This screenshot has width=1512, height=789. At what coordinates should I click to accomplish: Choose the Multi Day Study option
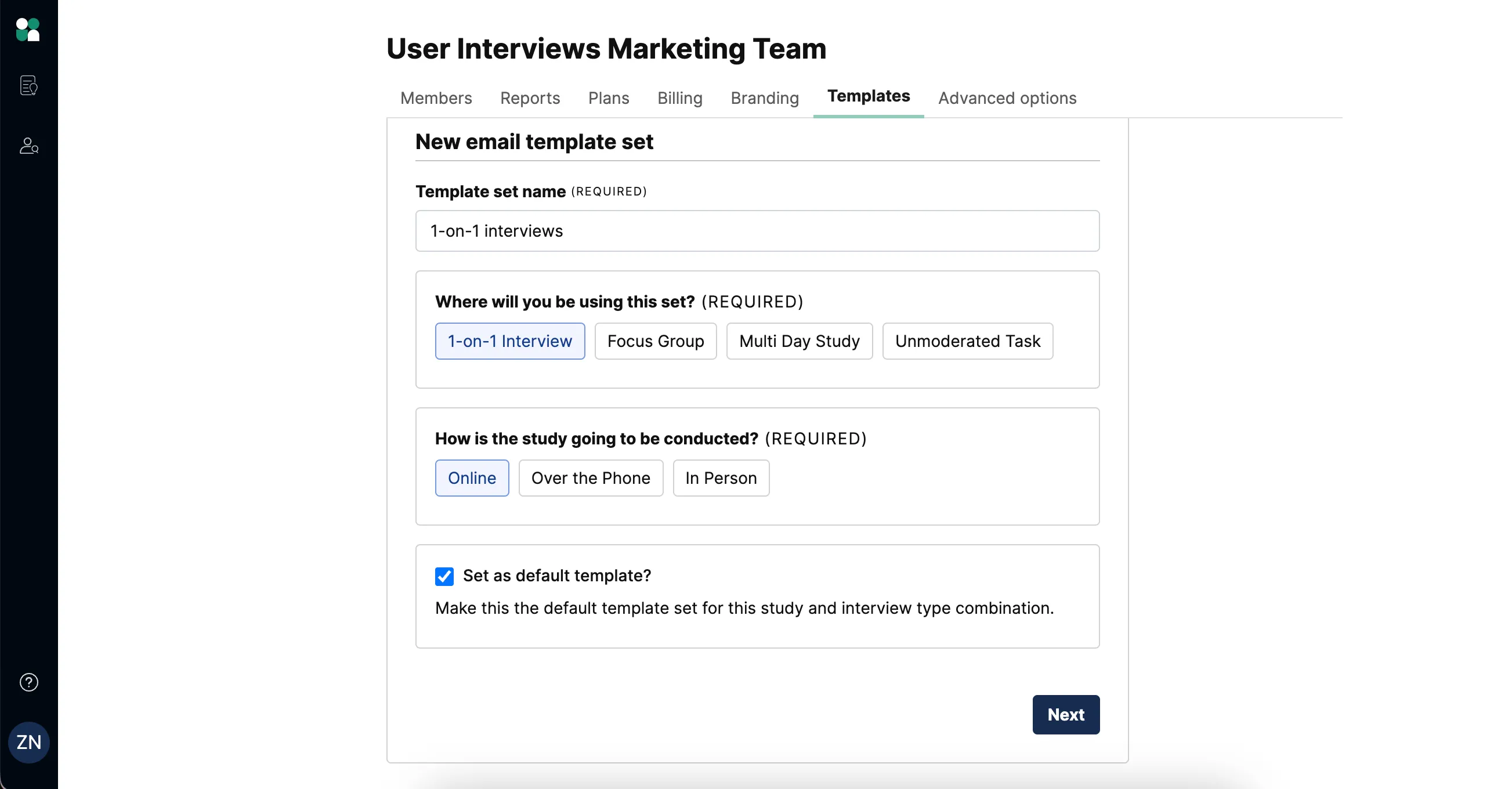[x=800, y=341]
